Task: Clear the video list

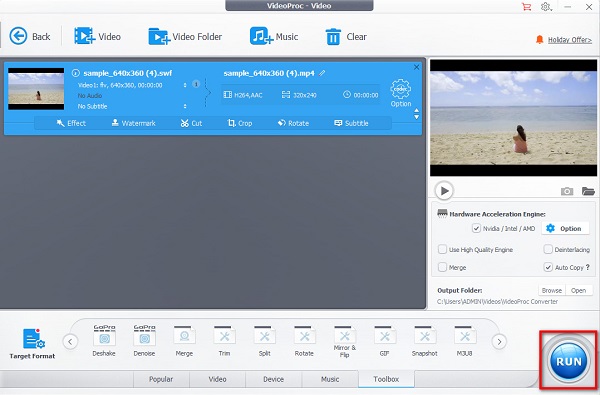Action: click(x=346, y=37)
